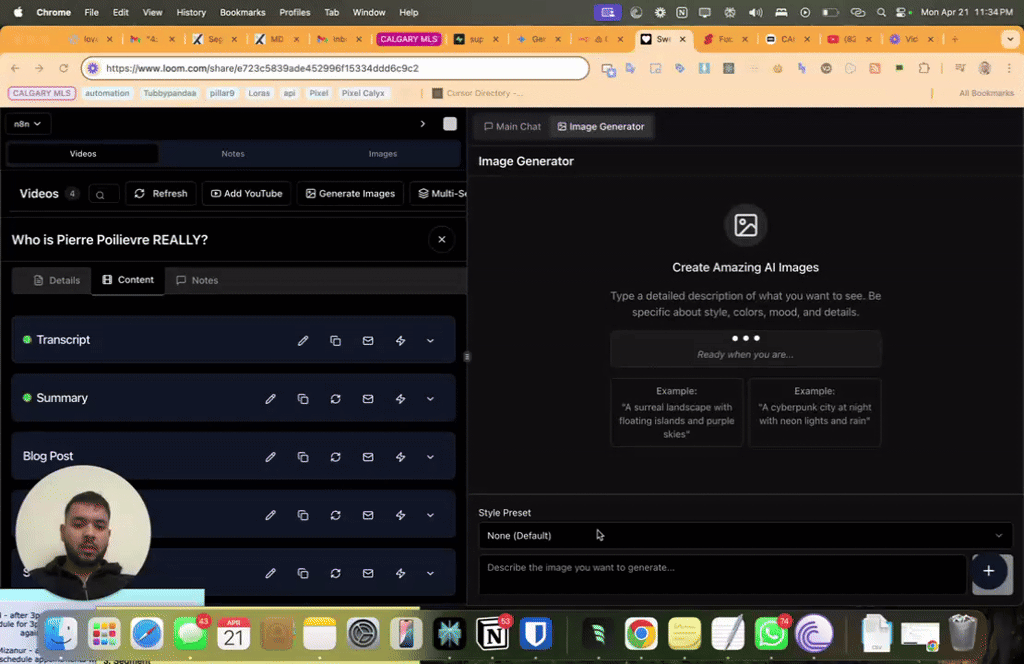Open Notion from the dock
The height and width of the screenshot is (664, 1024).
[x=493, y=634]
